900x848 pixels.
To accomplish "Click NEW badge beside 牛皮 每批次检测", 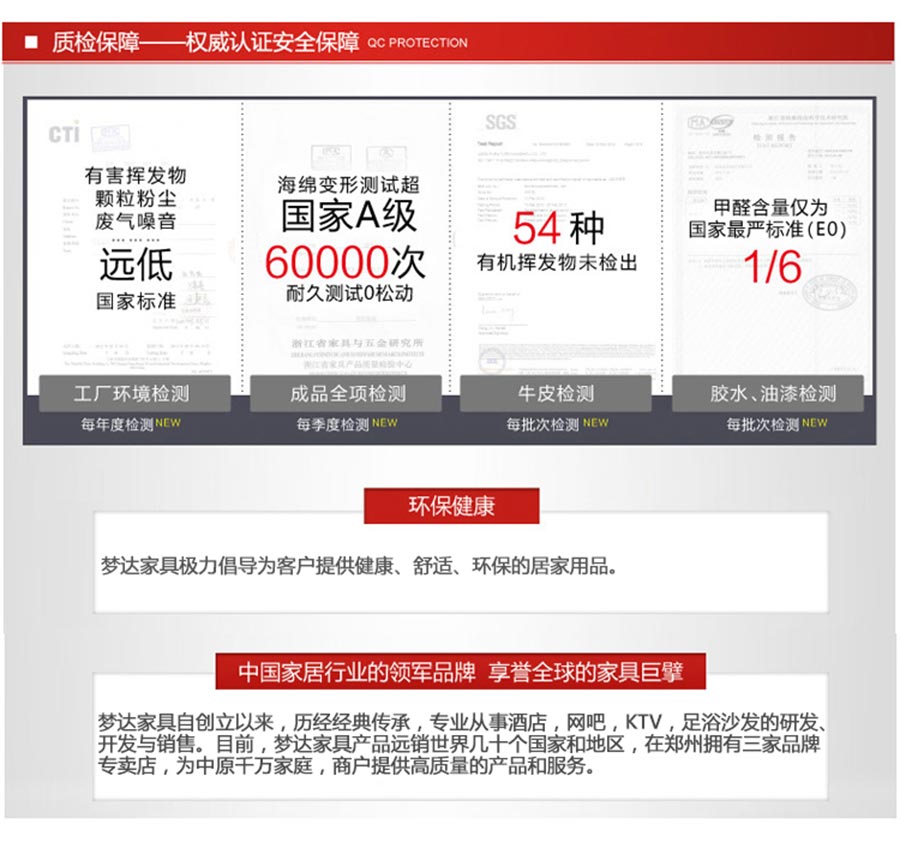I will tap(595, 423).
